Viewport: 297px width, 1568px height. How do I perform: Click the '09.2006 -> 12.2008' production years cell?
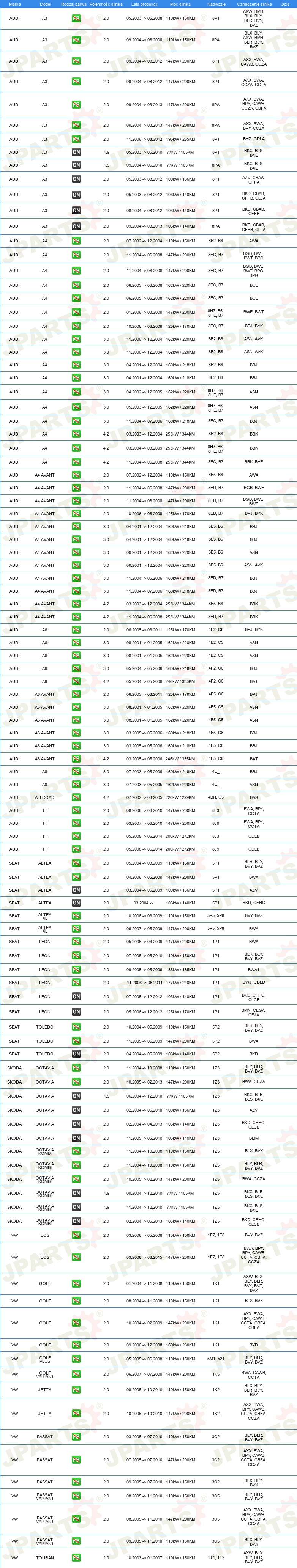(x=144, y=1345)
